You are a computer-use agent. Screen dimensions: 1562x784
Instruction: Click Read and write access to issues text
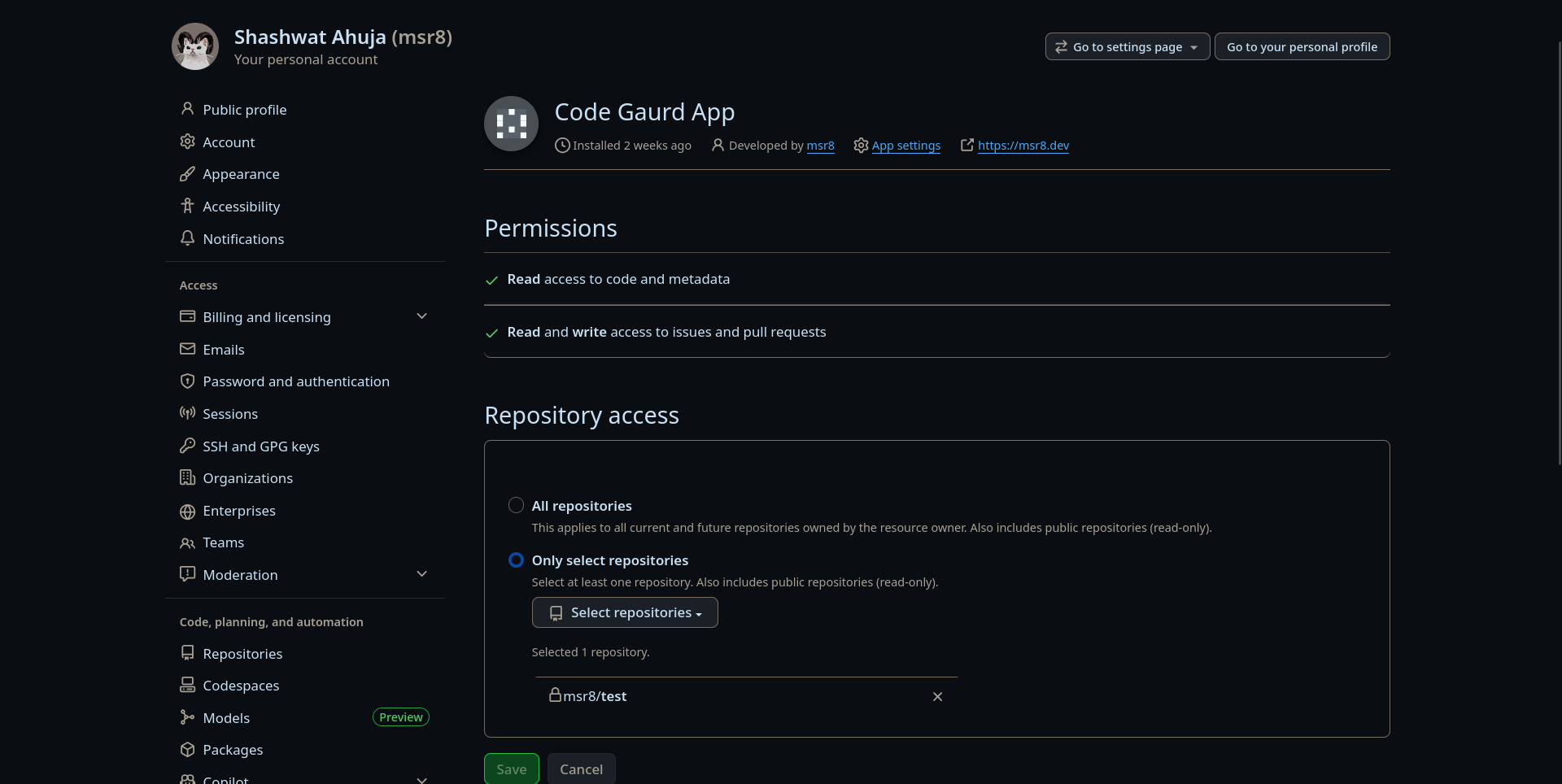click(x=666, y=332)
